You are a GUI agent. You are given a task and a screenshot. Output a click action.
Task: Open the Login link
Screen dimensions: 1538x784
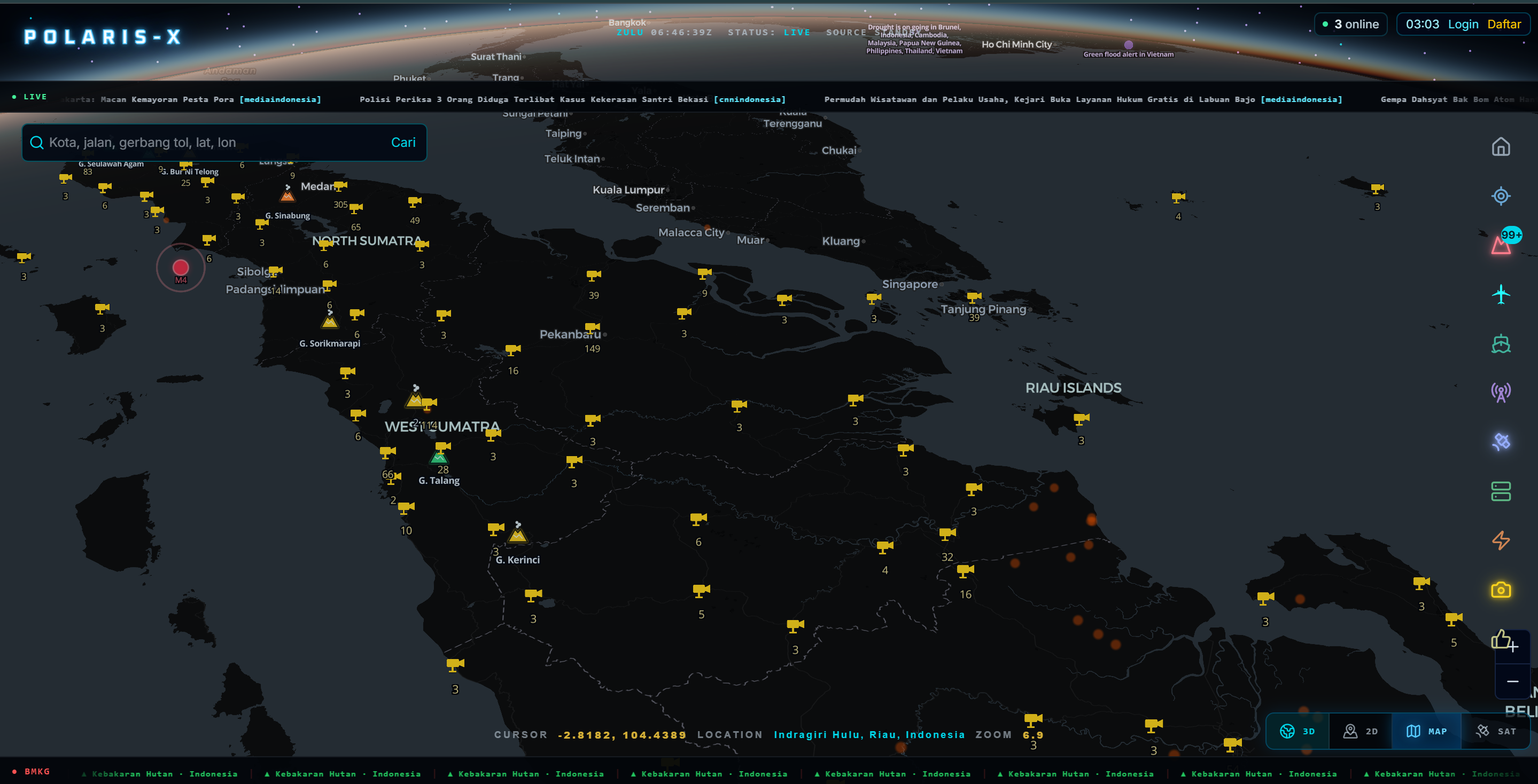click(1463, 24)
